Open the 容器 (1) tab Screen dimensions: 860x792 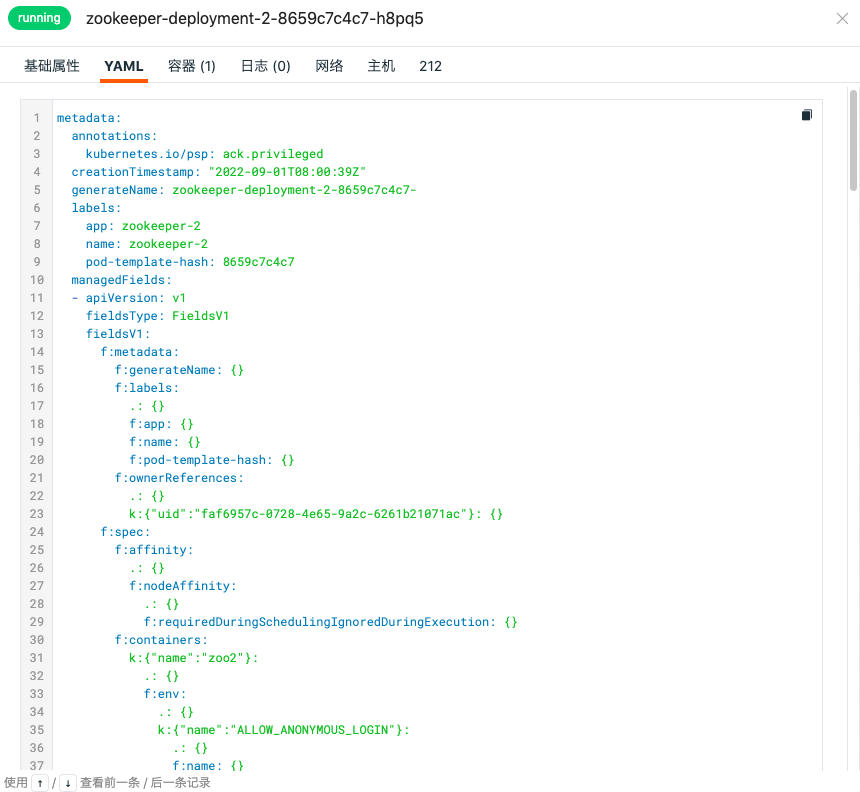(x=192, y=66)
